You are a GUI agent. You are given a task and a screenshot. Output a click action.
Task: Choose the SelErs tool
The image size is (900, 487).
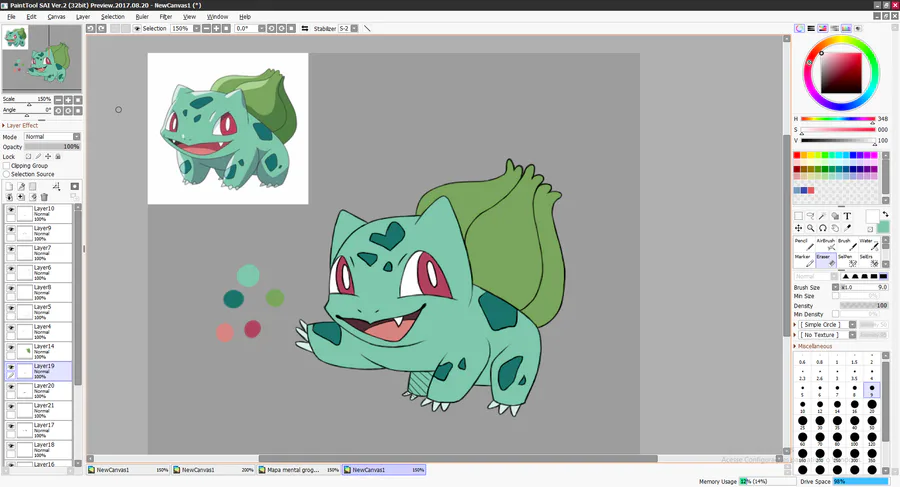(868, 260)
